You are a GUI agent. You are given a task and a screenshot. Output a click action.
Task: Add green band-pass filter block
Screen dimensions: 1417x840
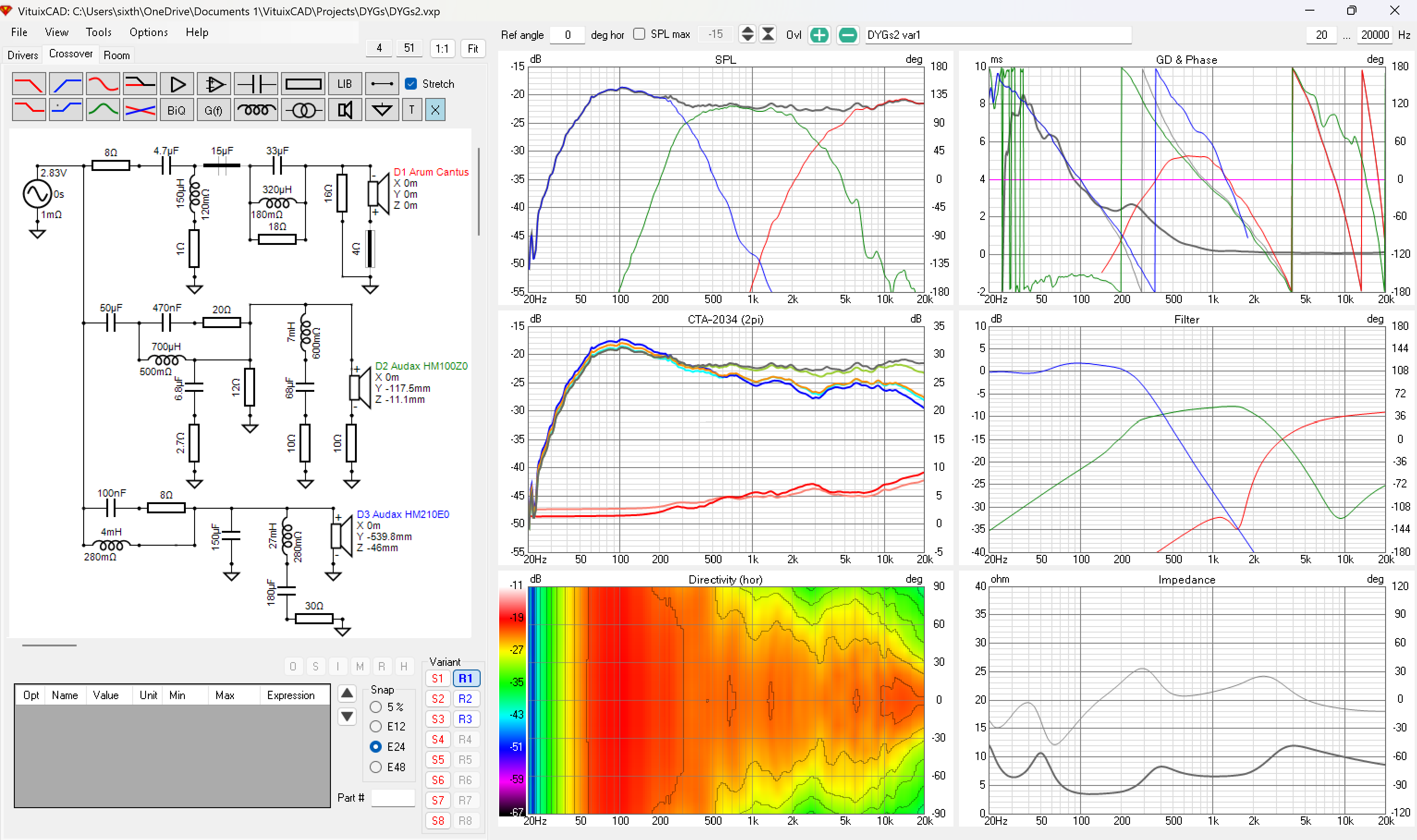pos(103,110)
